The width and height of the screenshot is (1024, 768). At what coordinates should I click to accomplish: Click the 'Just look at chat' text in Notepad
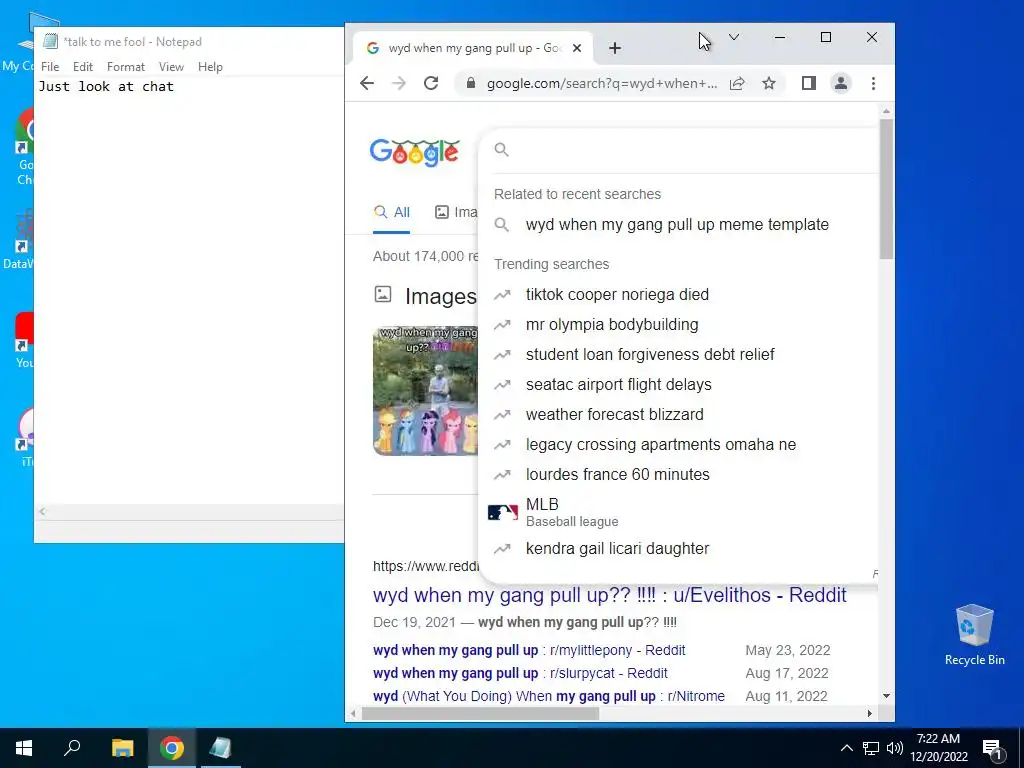pyautogui.click(x=106, y=86)
